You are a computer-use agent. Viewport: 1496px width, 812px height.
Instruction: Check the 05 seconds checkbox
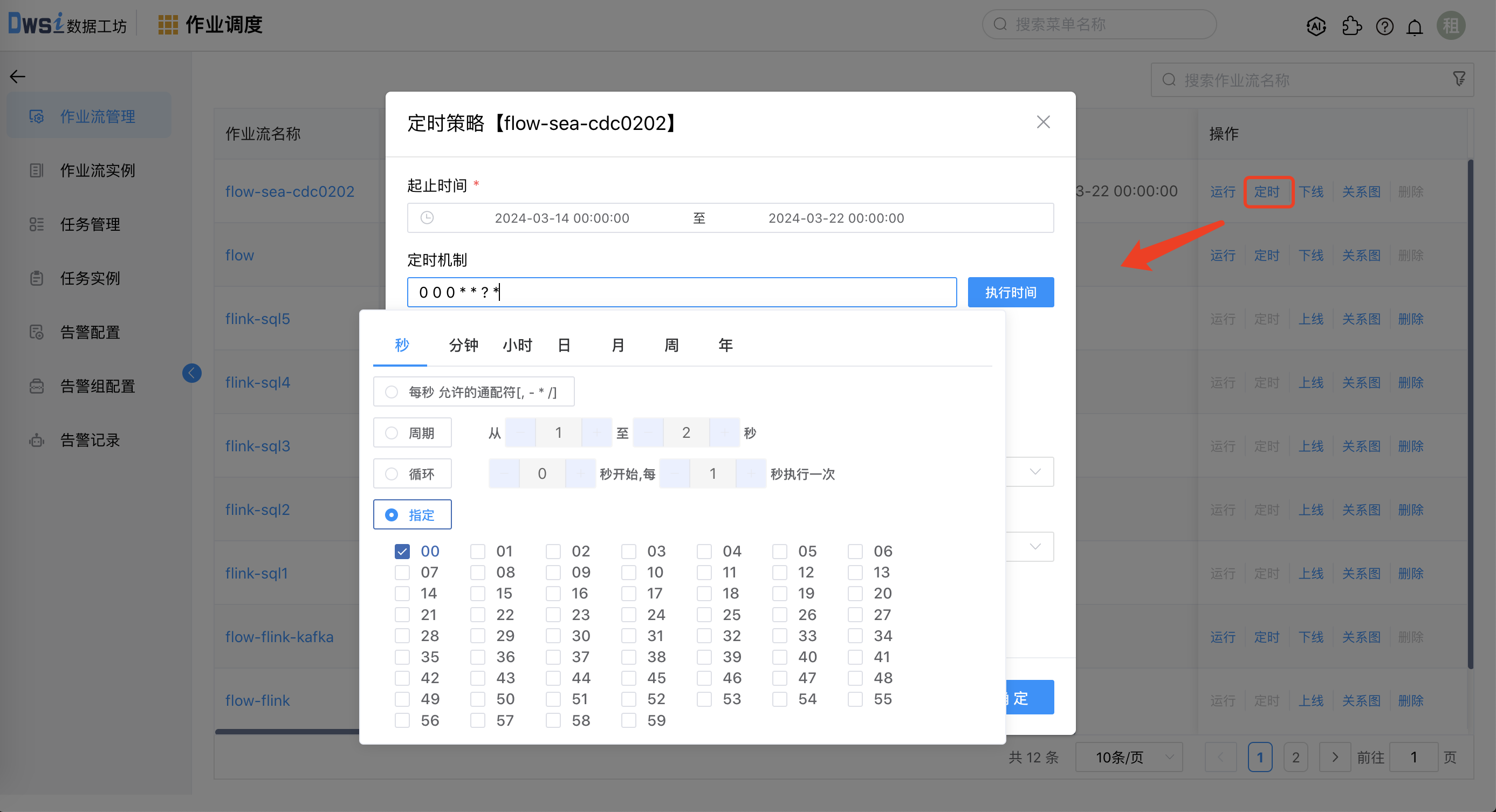(779, 551)
